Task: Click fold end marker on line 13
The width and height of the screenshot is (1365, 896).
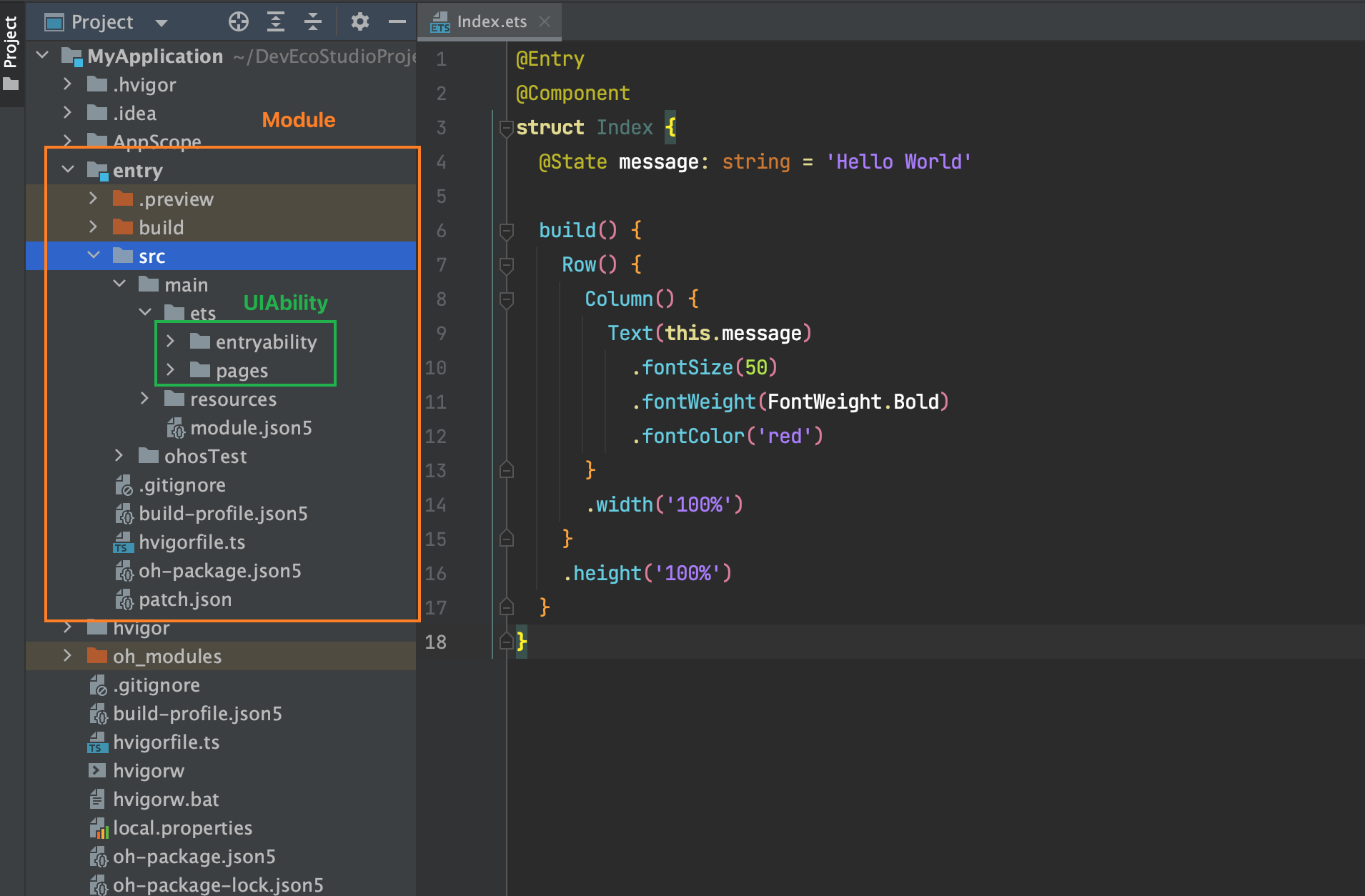Action: pyautogui.click(x=507, y=469)
